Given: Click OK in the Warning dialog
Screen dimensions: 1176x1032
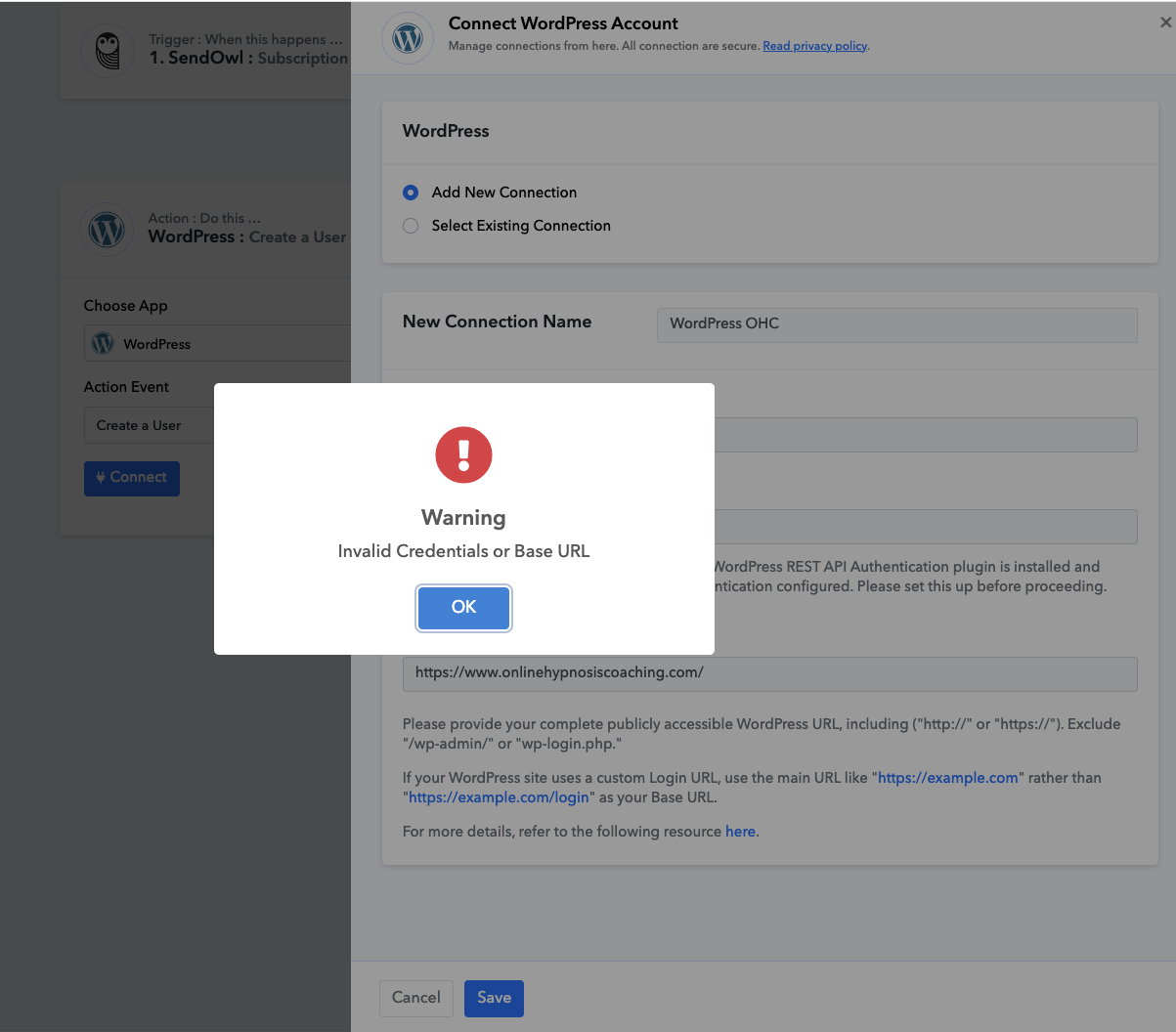Looking at the screenshot, I should tap(463, 607).
